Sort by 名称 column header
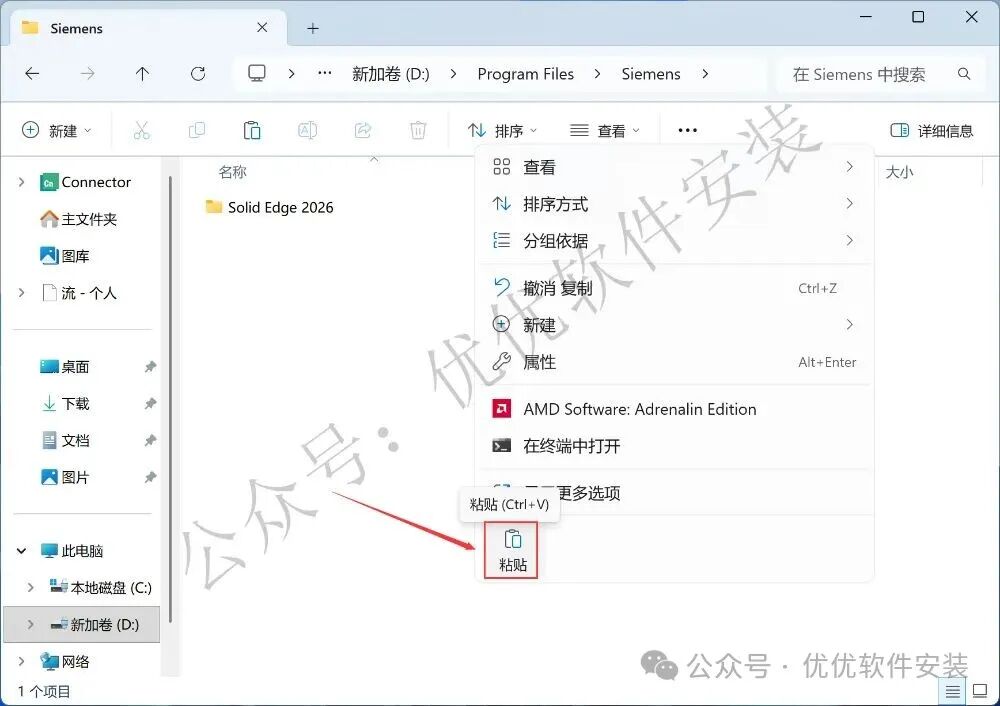The width and height of the screenshot is (1000, 706). 232,172
